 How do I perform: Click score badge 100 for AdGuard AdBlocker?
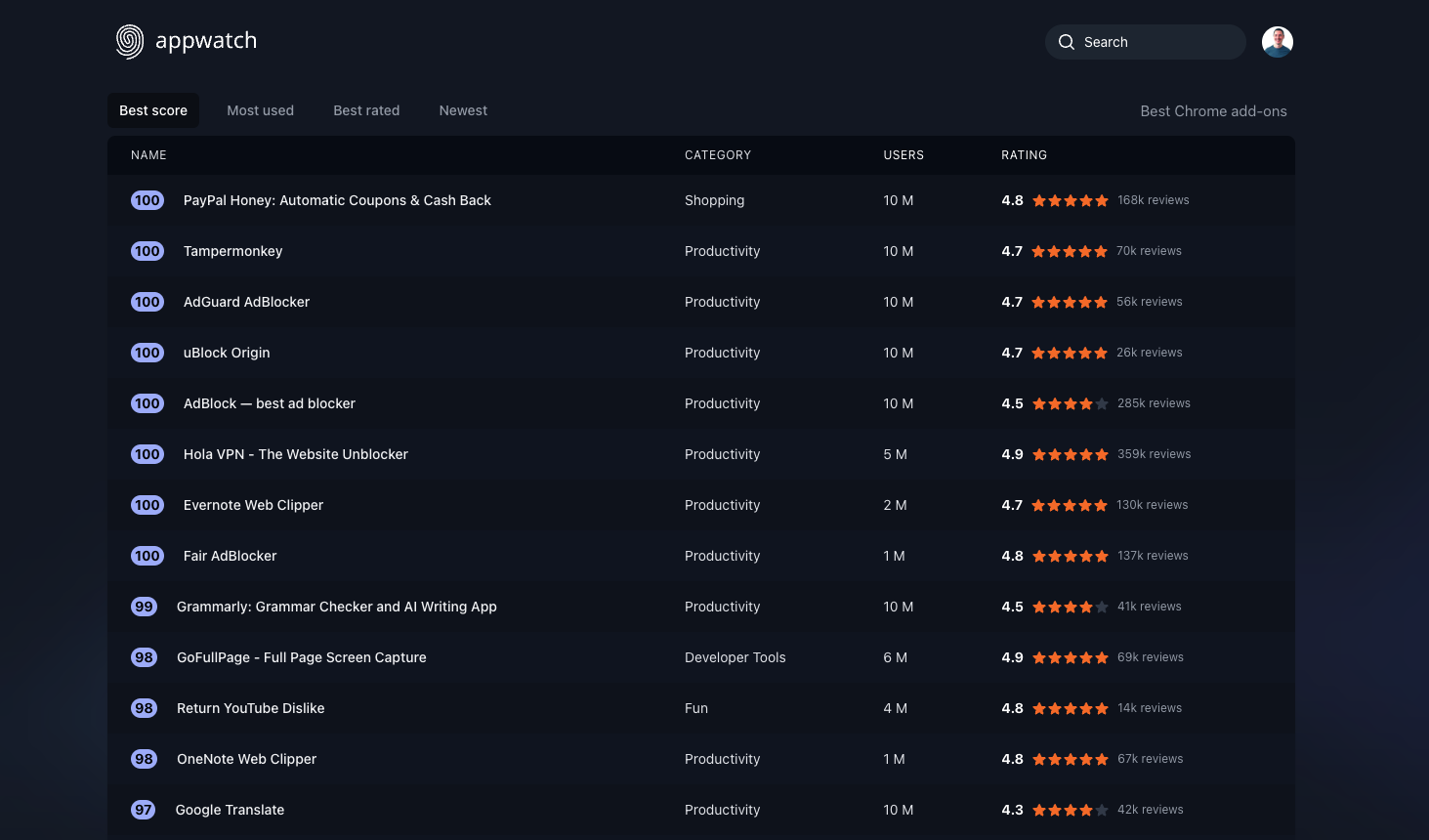147,302
